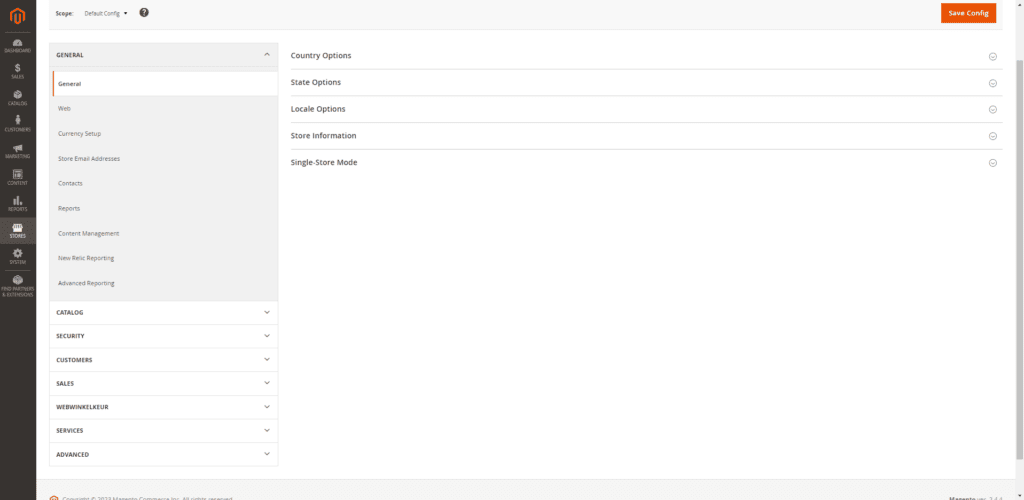This screenshot has height=500, width=1024.
Task: Collapse the General configuration group
Action: coord(163,55)
